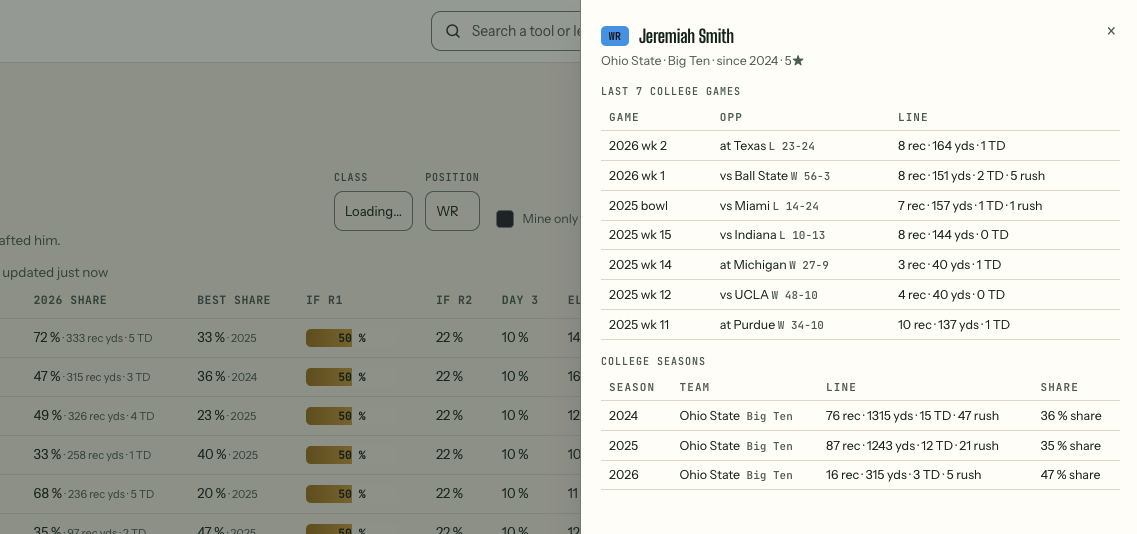Click the 2026 season year cell
Screen dimensions: 1137x534
(624, 475)
